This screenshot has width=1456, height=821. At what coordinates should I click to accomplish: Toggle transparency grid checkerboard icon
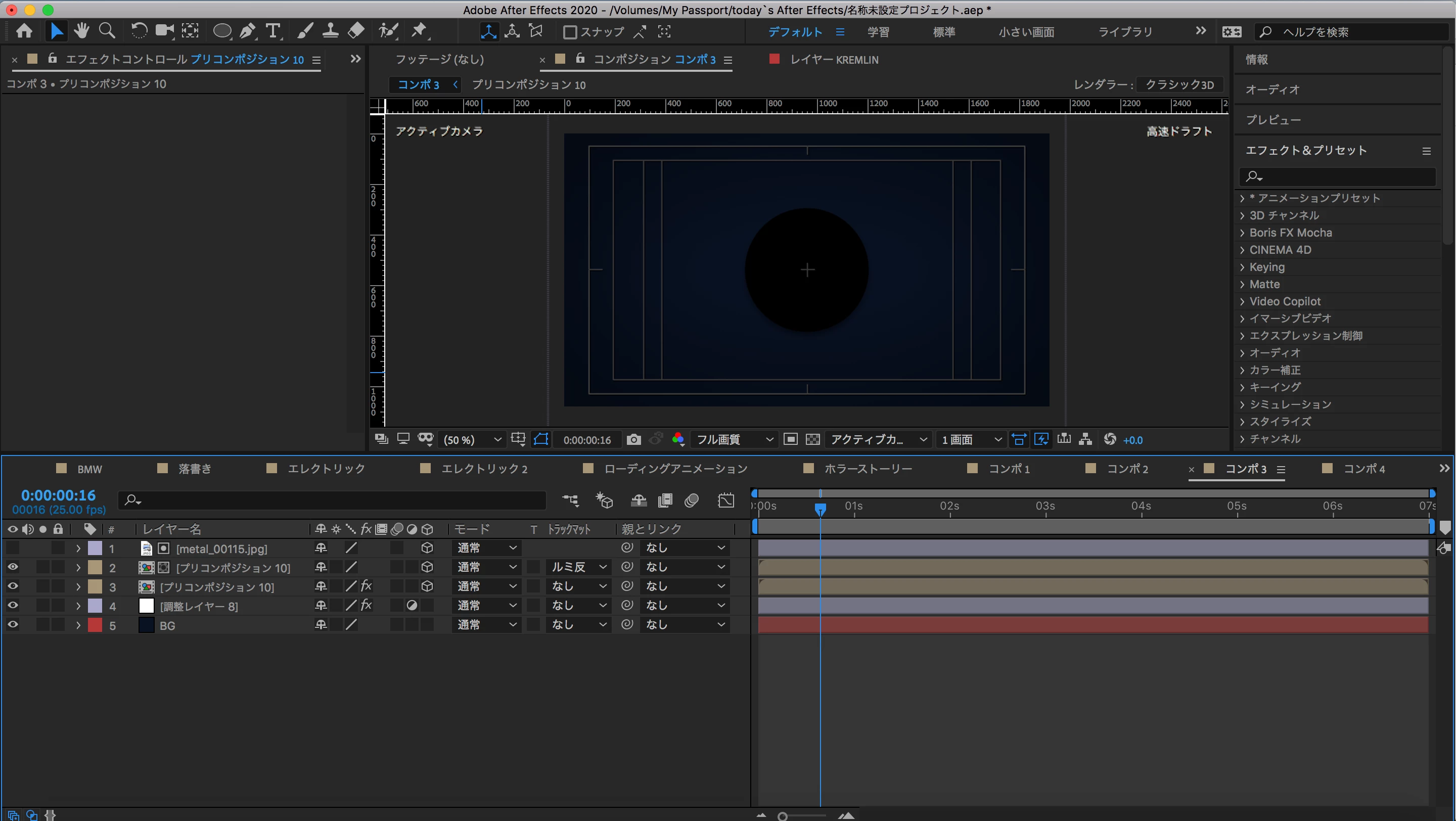point(812,440)
